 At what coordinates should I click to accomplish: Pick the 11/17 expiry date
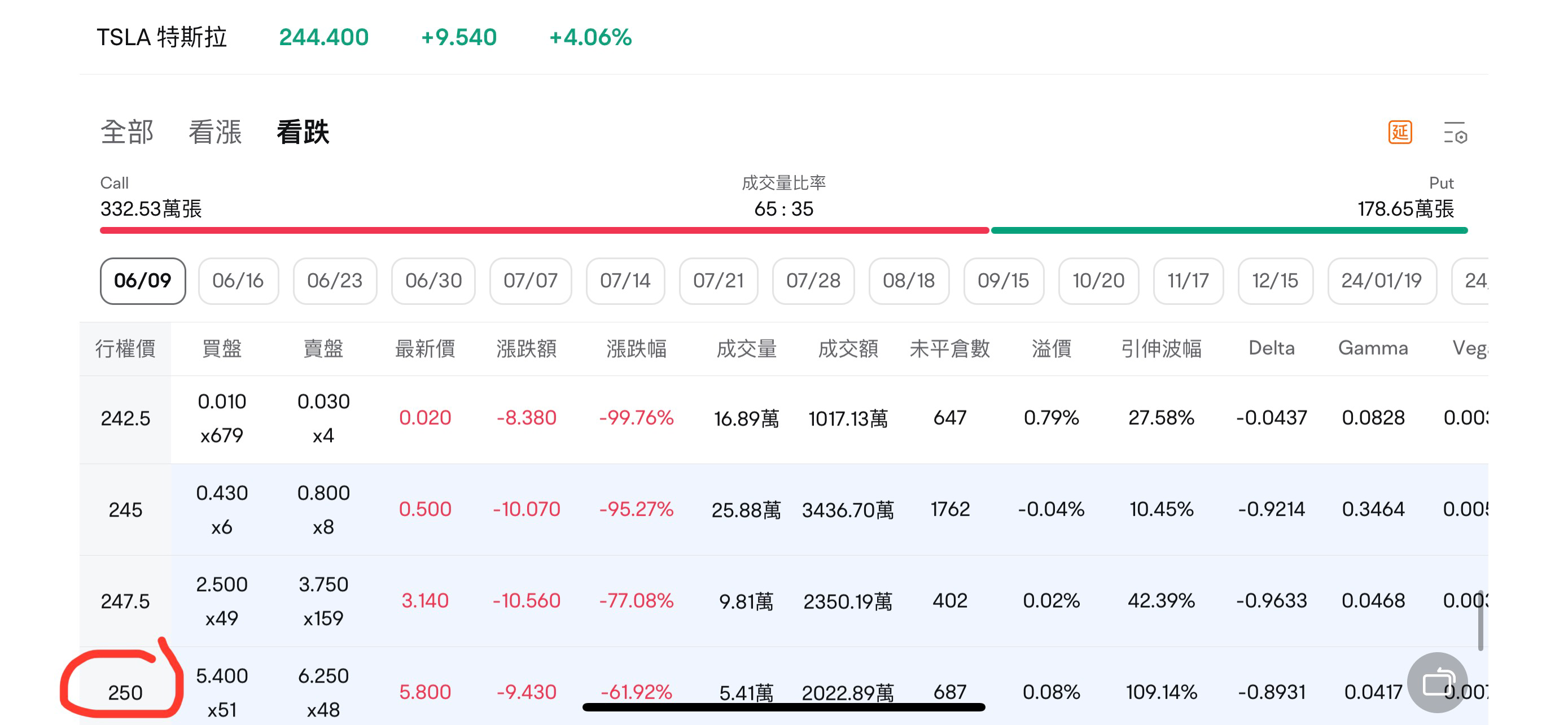[1188, 281]
